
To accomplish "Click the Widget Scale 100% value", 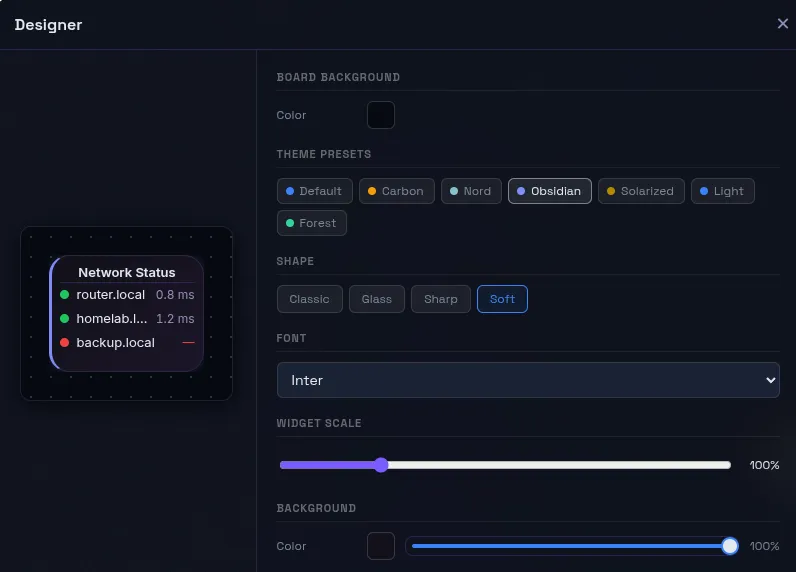I will 764,465.
